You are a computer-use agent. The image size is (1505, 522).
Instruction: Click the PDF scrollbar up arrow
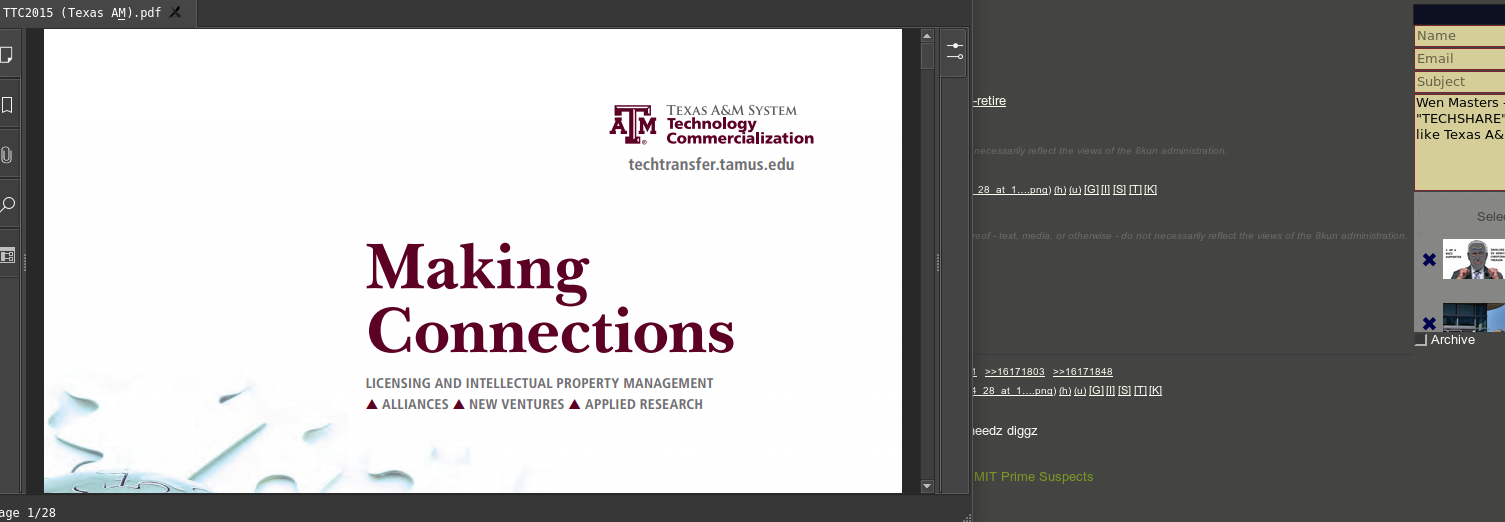(x=927, y=36)
